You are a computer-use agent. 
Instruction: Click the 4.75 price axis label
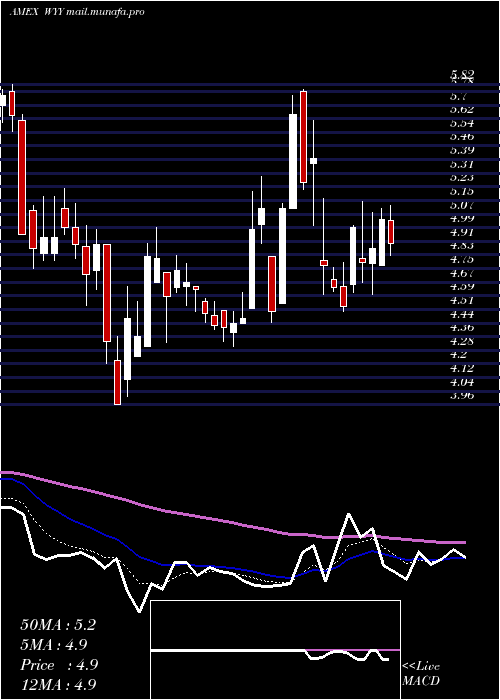click(x=462, y=259)
